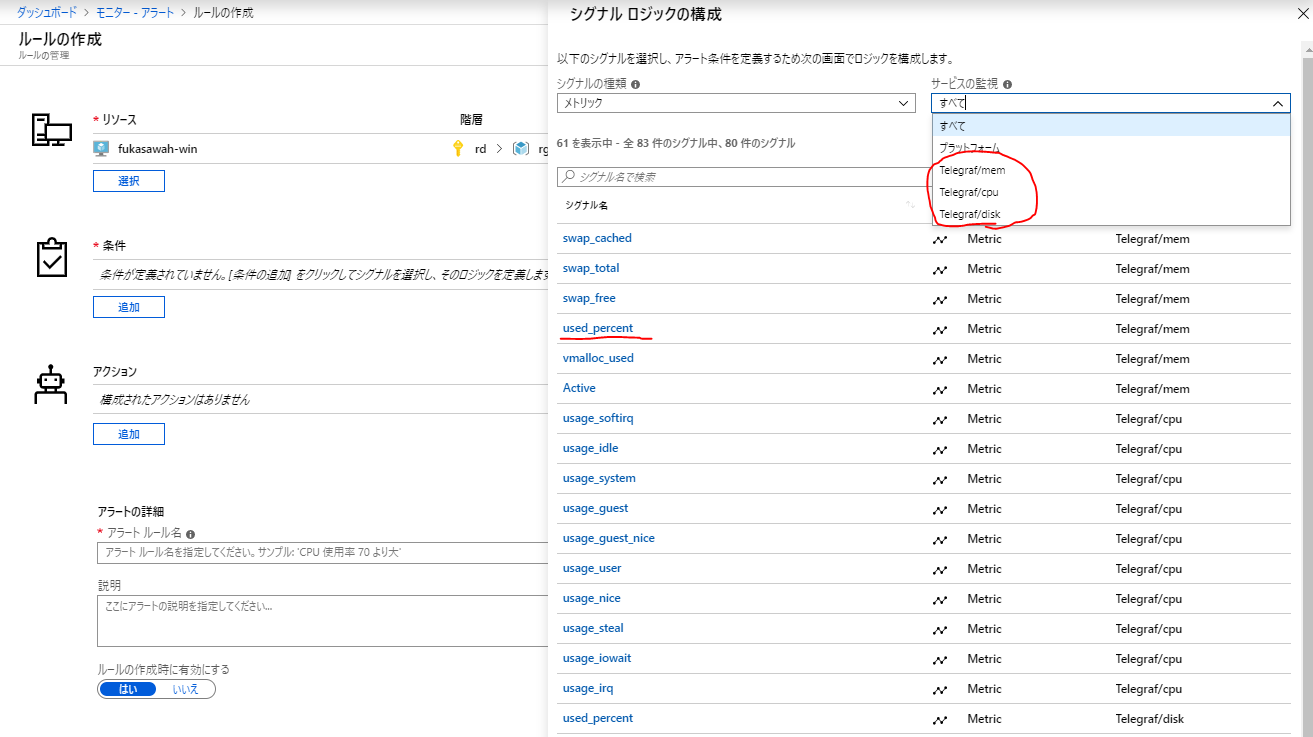1313x737 pixels.
Task: Open the usage_idle signal
Action: point(591,448)
